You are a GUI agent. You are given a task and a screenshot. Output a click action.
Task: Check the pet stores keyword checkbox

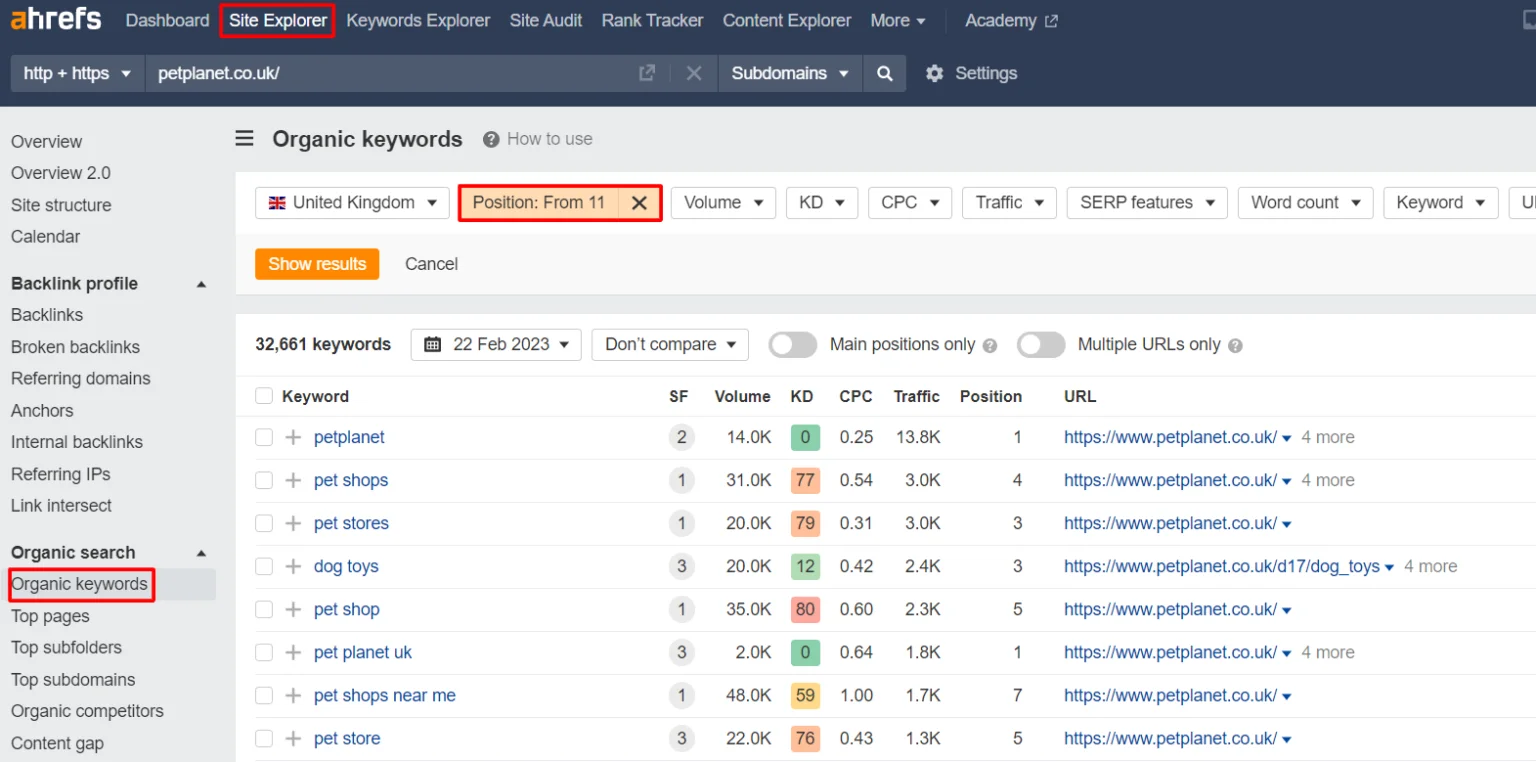pos(264,523)
